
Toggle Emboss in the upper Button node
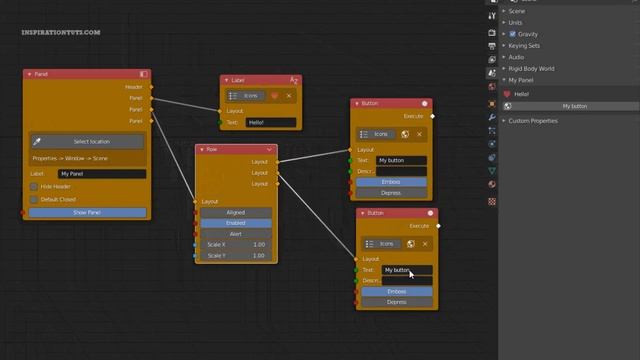[391, 182]
